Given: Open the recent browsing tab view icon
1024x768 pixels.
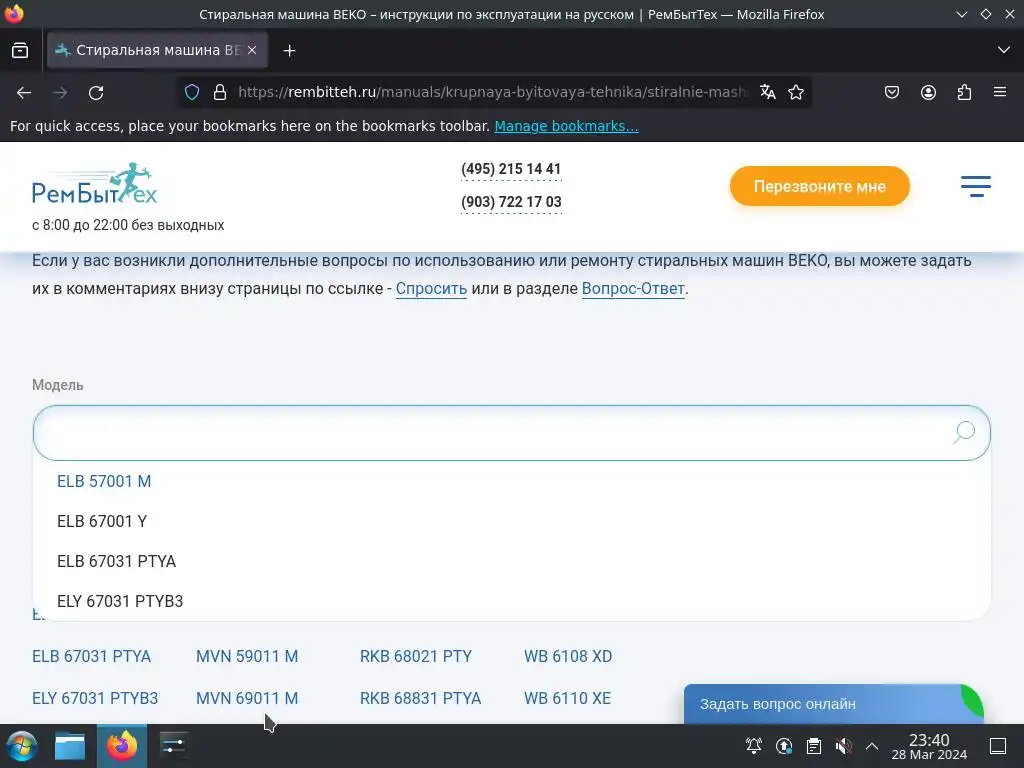Looking at the screenshot, I should tap(20, 50).
